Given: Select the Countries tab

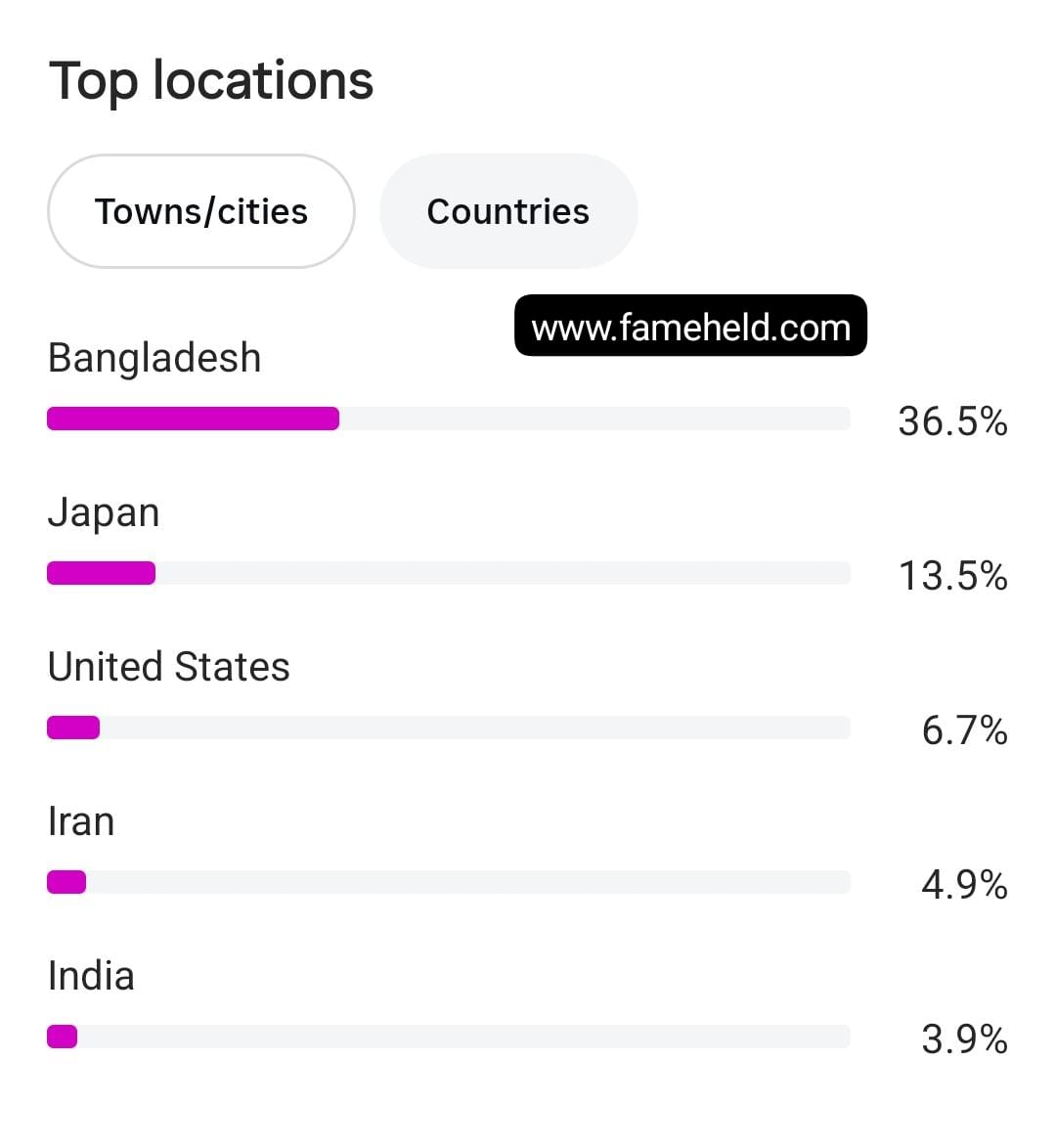Looking at the screenshot, I should (508, 211).
